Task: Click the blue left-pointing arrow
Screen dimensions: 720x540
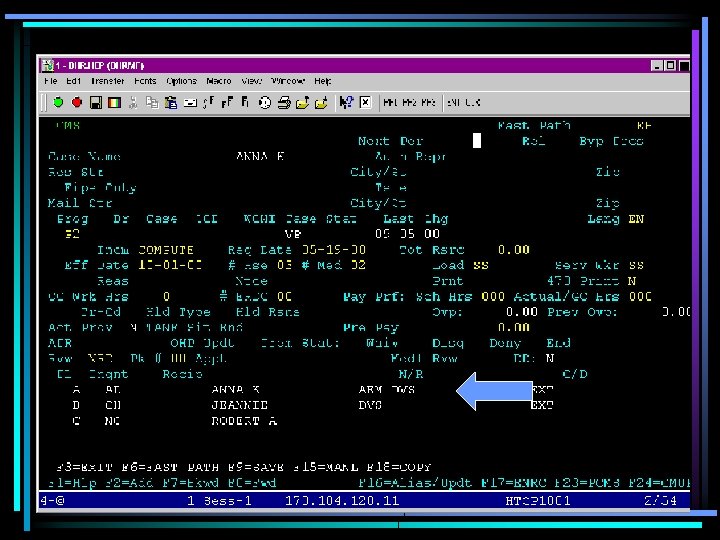Action: pyautogui.click(x=494, y=389)
